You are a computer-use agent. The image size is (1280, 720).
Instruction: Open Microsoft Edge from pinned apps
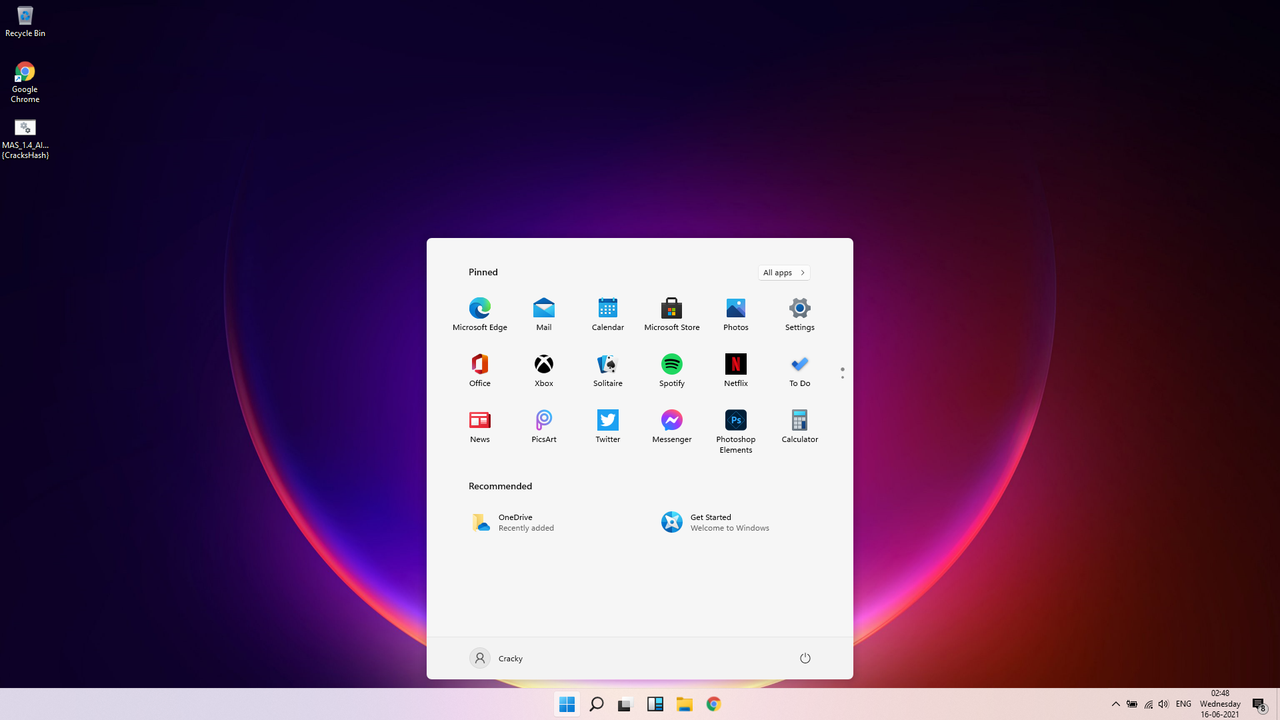click(x=480, y=314)
